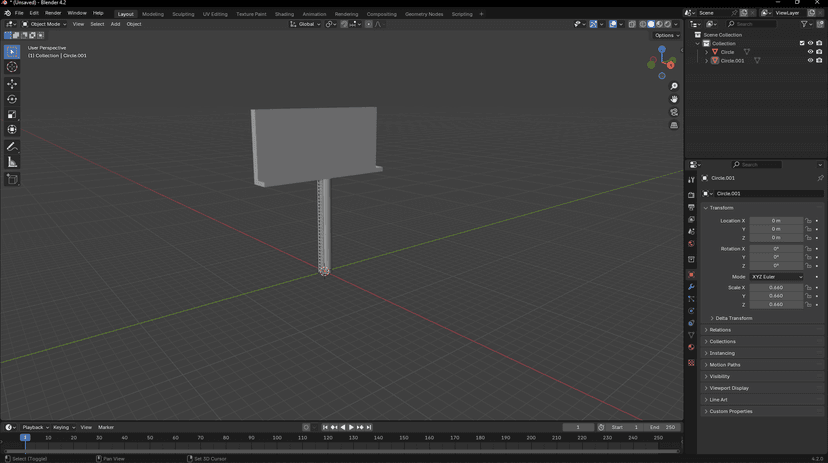Select the Add Cube tool
This screenshot has height=463, width=828.
(12, 179)
